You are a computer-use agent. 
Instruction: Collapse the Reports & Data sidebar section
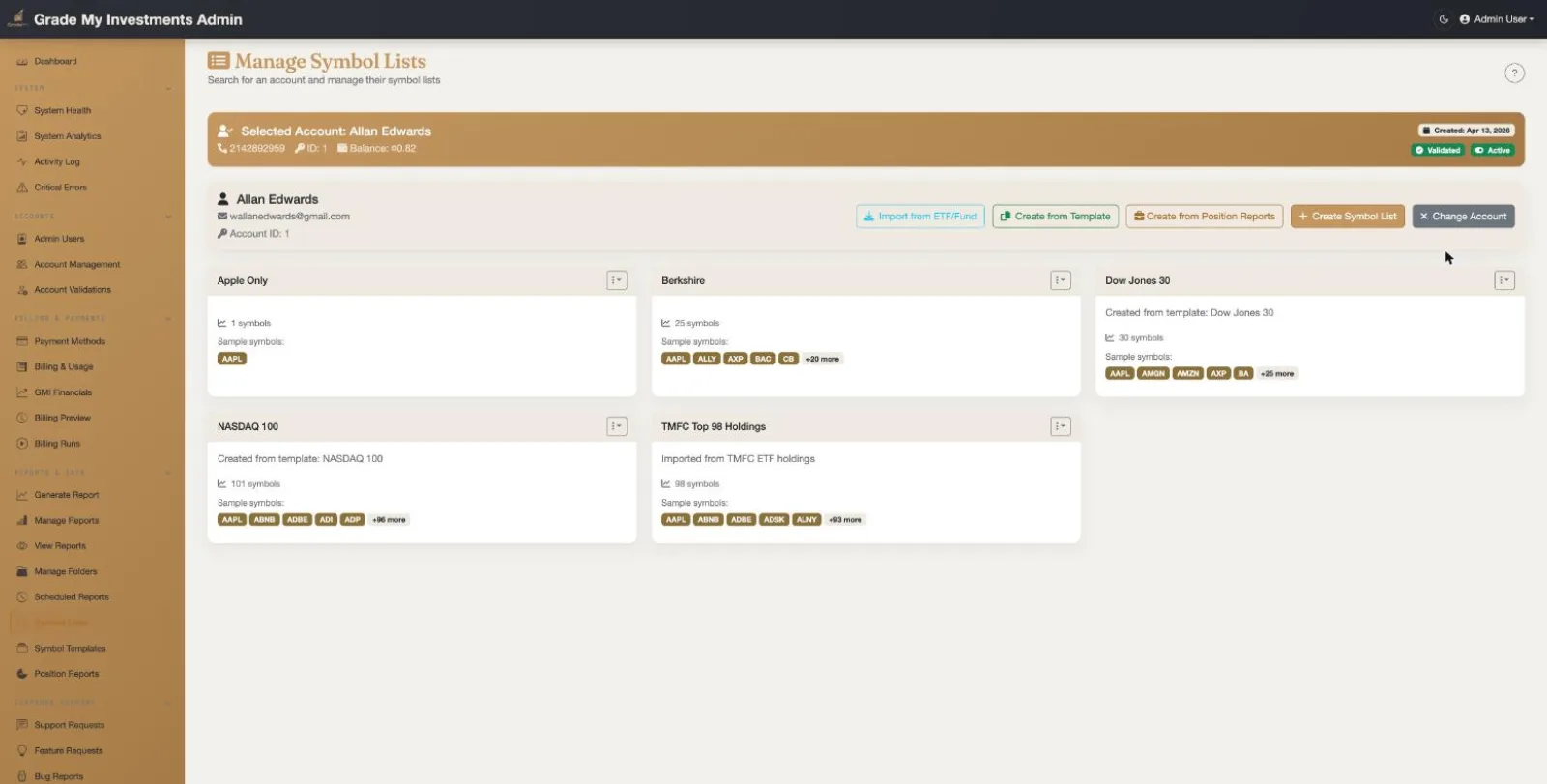[x=168, y=472]
